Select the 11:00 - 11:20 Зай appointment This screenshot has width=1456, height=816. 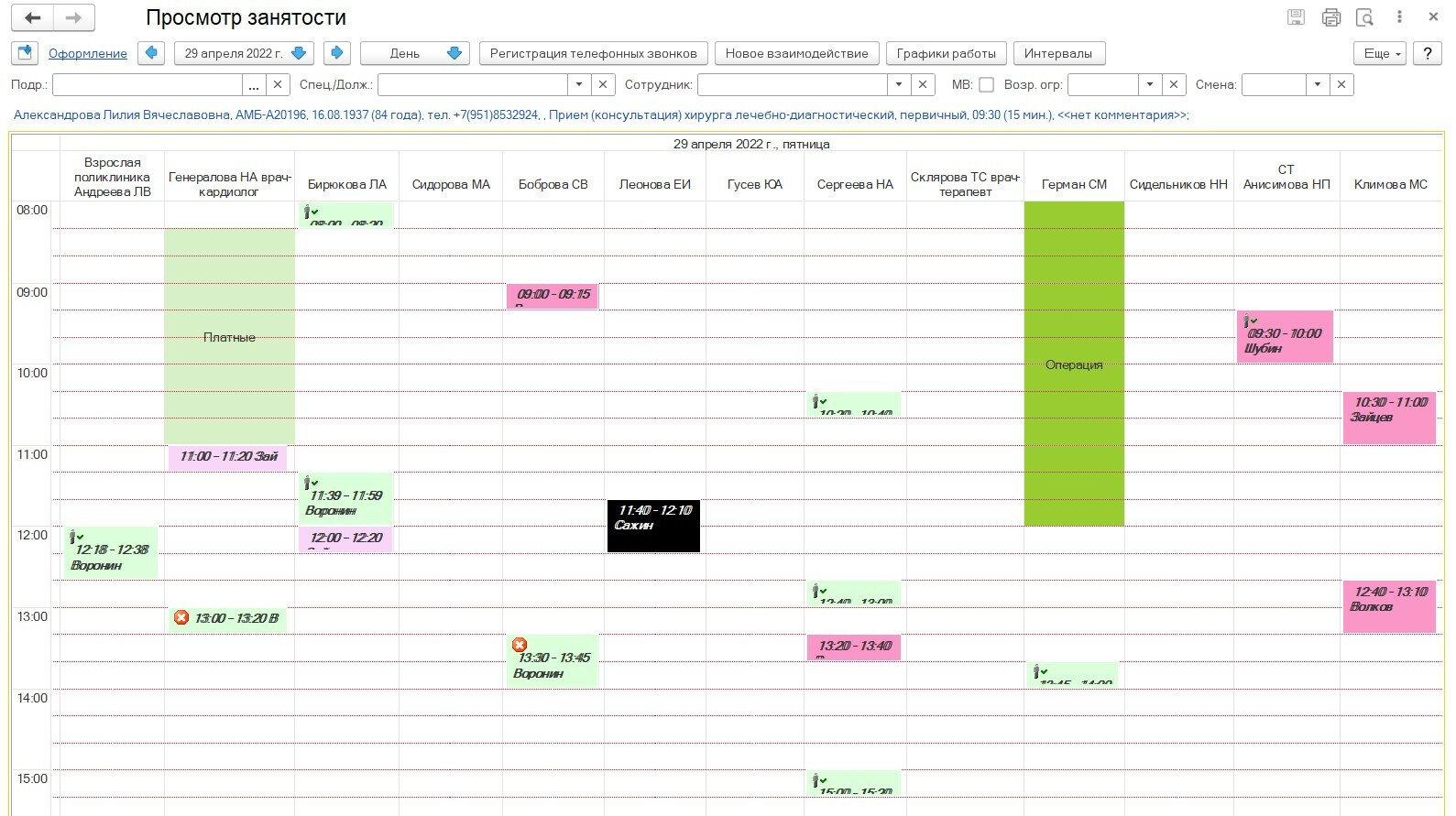(227, 458)
